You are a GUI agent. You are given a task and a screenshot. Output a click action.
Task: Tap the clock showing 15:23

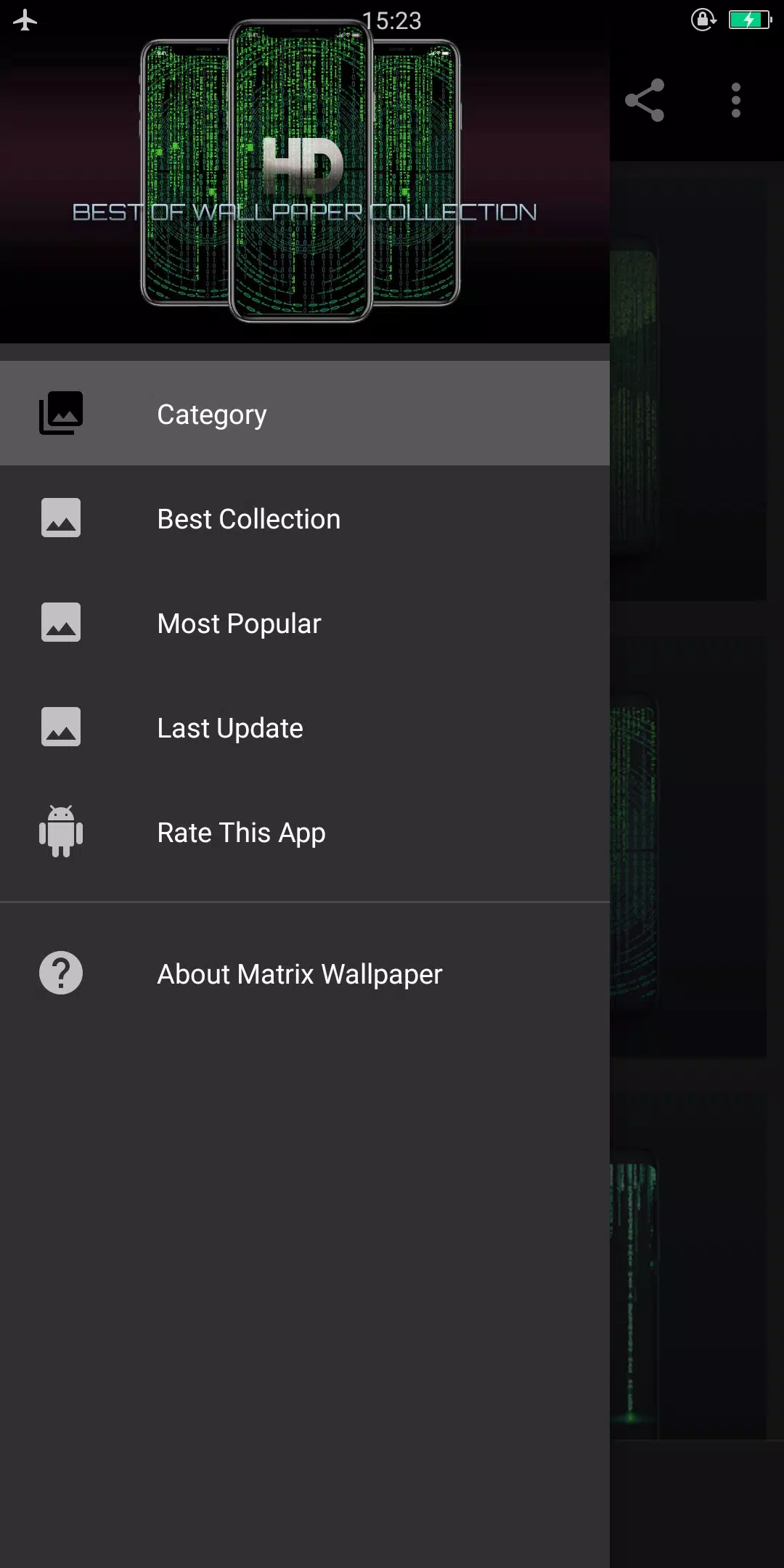[x=392, y=20]
